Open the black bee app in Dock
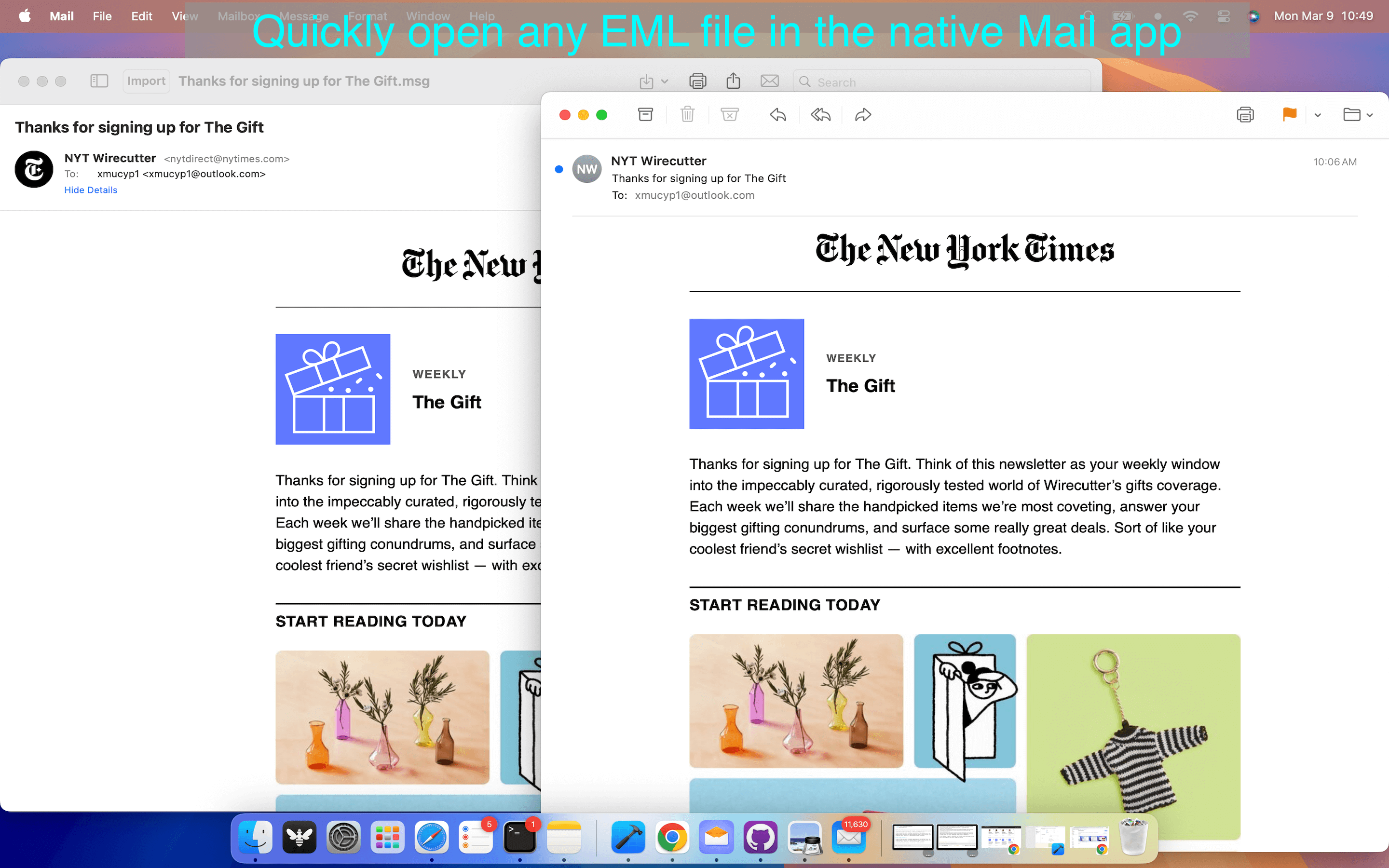The image size is (1389, 868). (x=299, y=838)
